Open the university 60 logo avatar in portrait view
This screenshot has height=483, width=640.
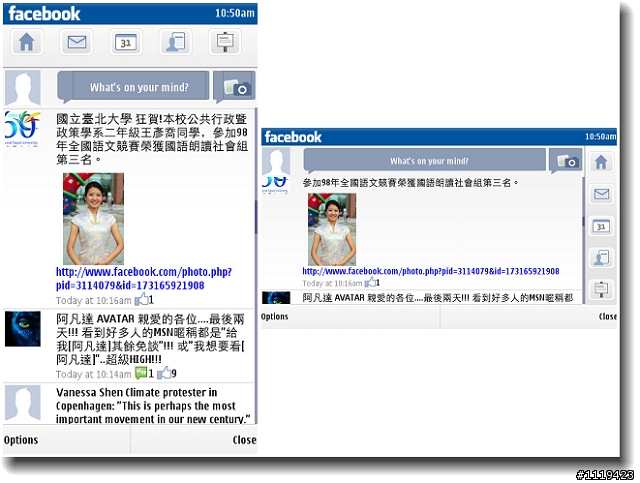(x=22, y=129)
